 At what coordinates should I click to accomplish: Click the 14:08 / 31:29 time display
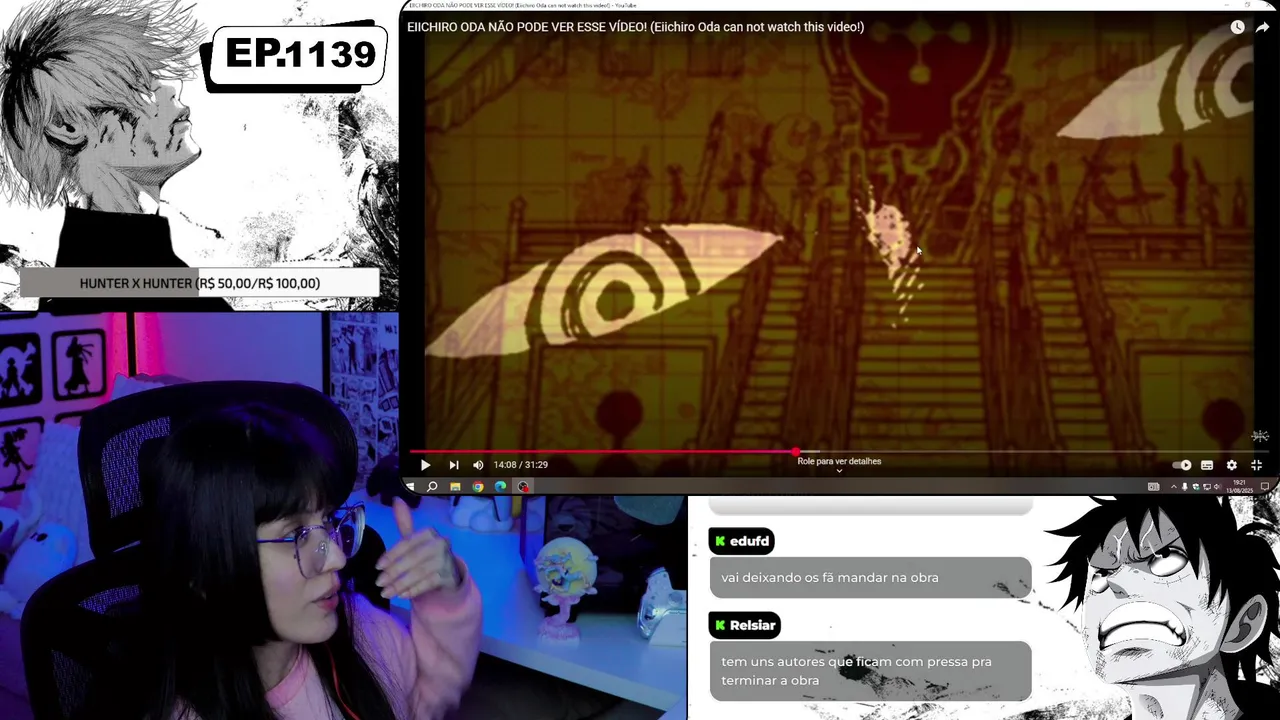pyautogui.click(x=520, y=465)
